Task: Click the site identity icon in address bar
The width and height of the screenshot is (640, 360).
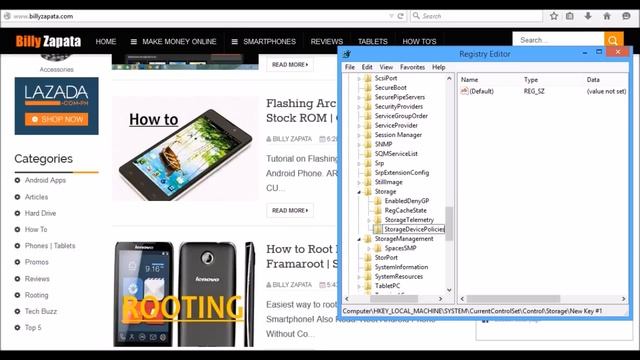Action: pos(7,16)
